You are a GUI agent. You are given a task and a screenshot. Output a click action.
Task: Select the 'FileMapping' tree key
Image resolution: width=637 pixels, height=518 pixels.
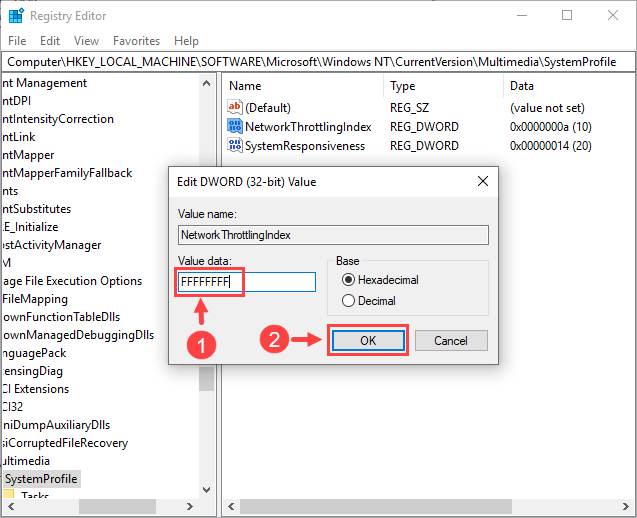35,299
